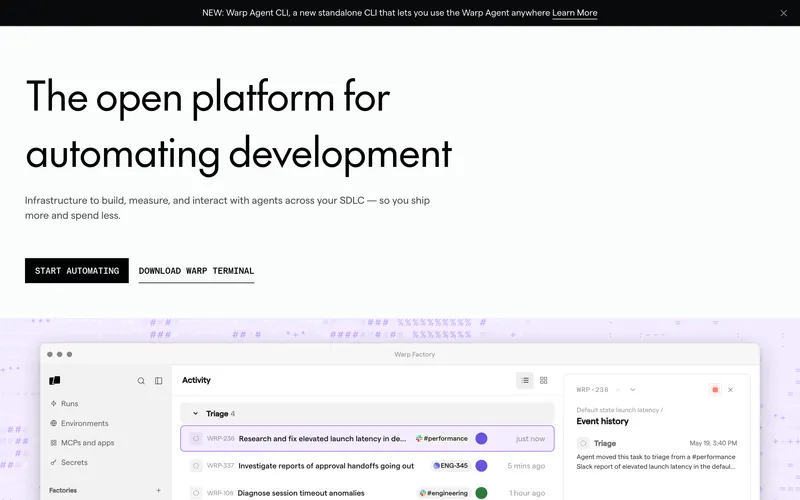The width and height of the screenshot is (800, 500).
Task: Click the red stop icon in detail panel
Action: pos(715,390)
